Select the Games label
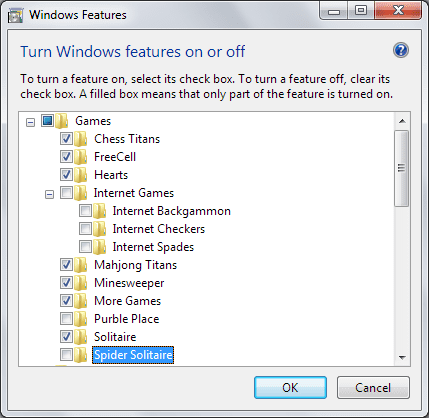 (93, 121)
